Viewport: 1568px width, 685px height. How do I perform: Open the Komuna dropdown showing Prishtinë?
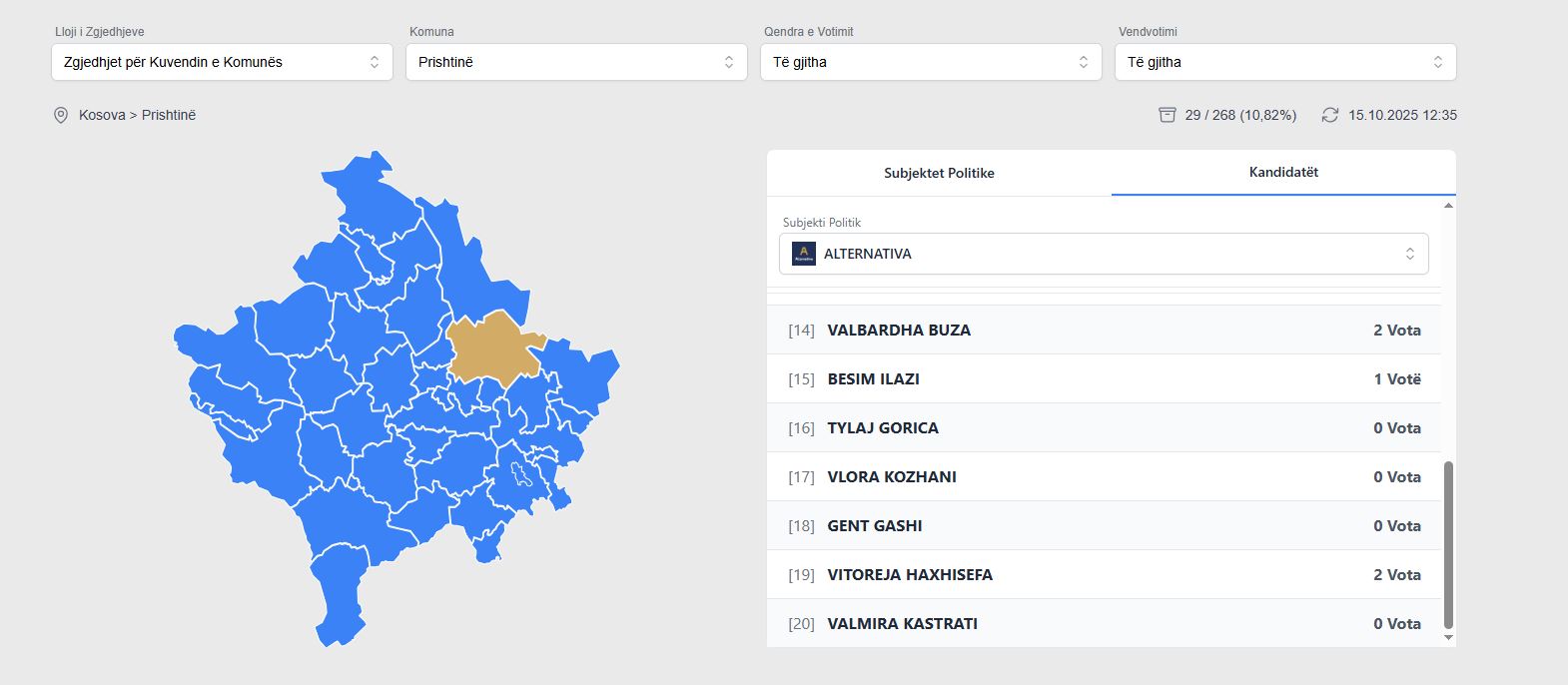576,62
